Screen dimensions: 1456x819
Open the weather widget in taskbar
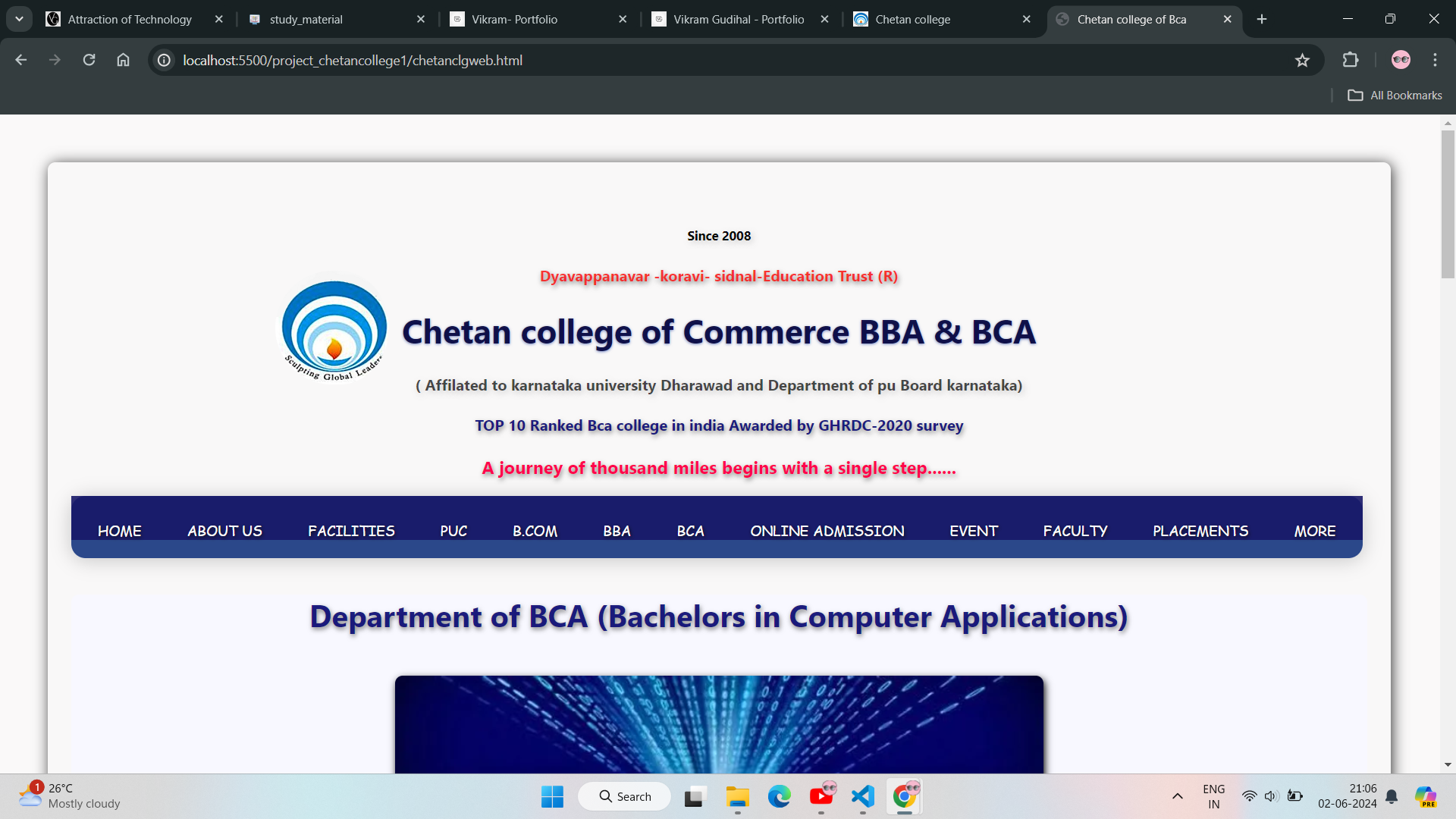[70, 796]
